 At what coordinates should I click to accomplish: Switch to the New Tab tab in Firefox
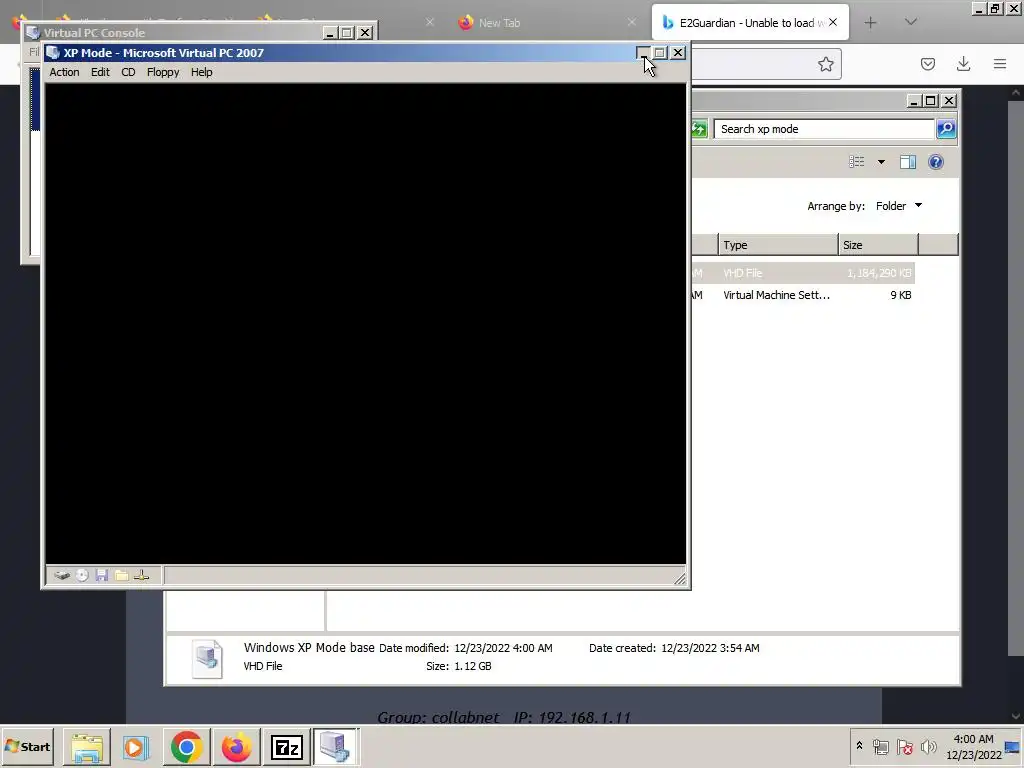coord(499,23)
